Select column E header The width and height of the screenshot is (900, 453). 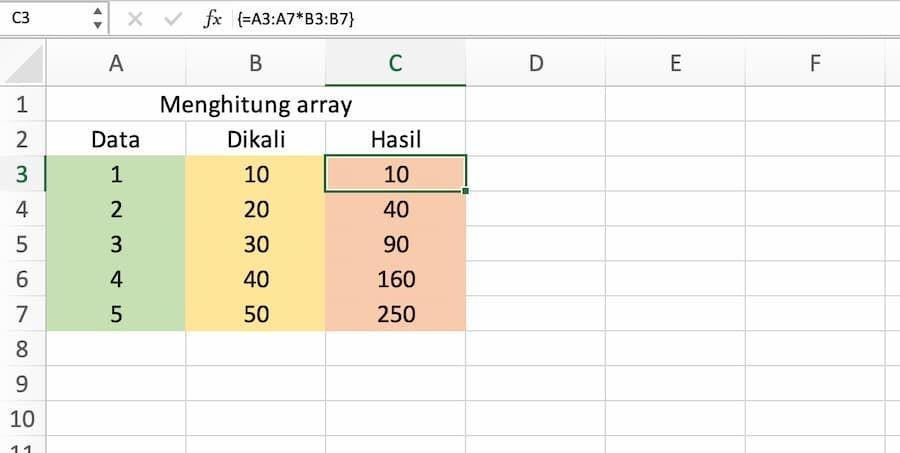pyautogui.click(x=675, y=63)
